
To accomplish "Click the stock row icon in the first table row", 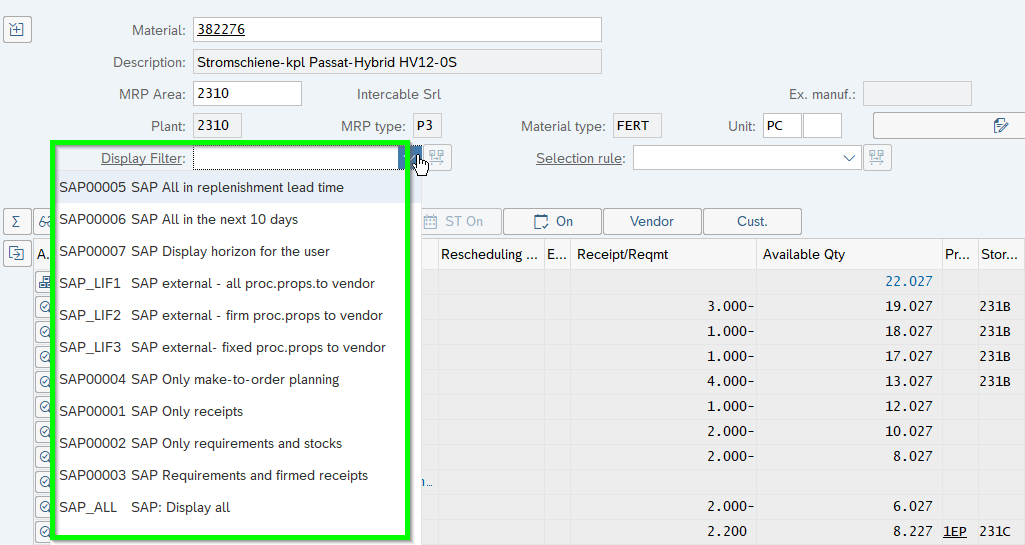I will click(44, 283).
